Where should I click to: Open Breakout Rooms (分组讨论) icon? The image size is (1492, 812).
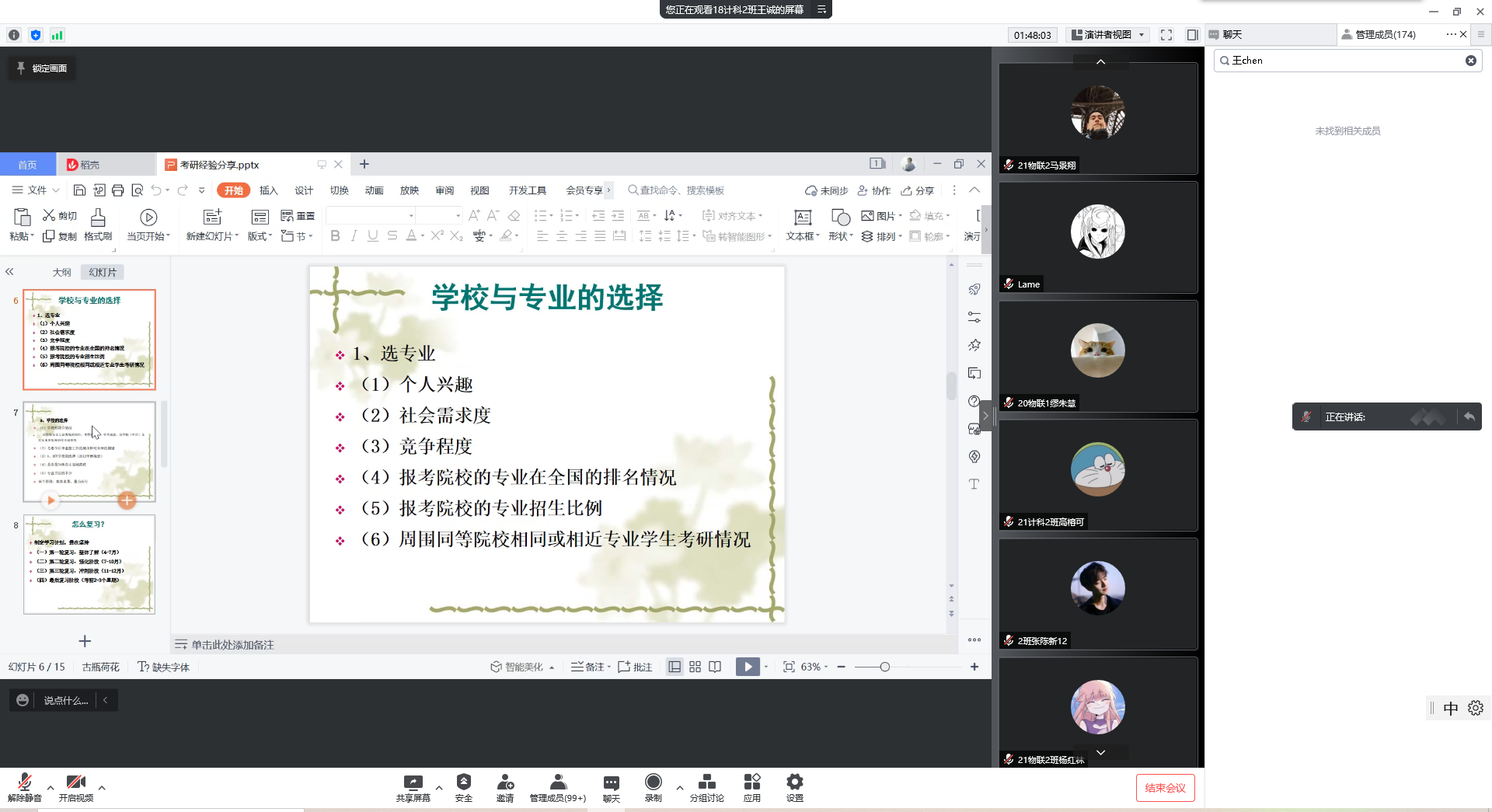coord(706,783)
